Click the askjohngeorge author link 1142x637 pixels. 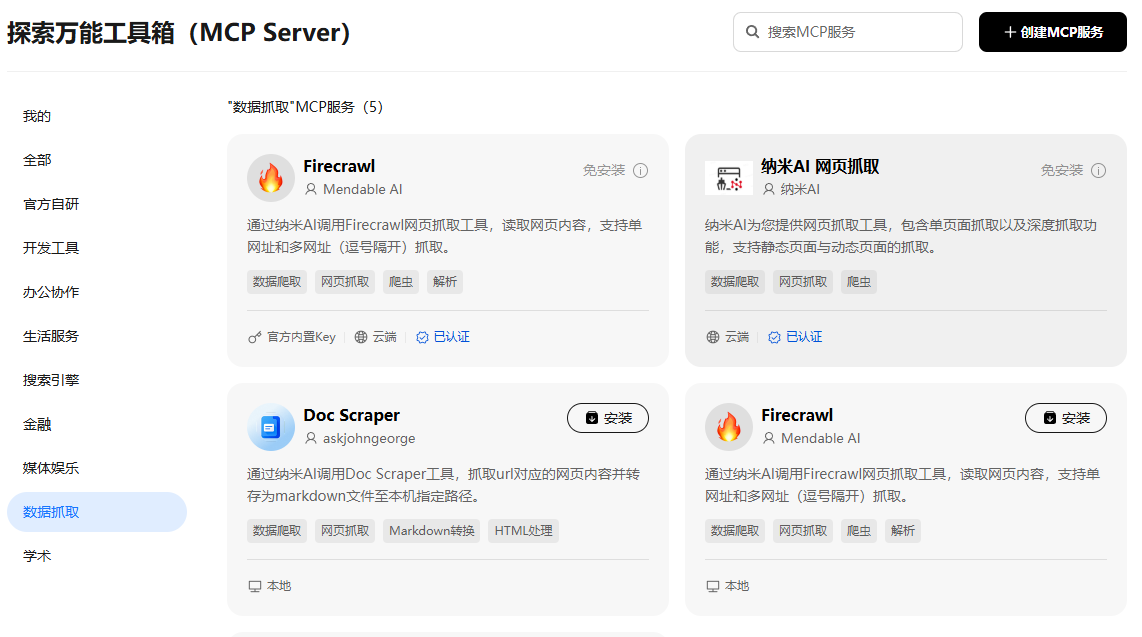click(369, 438)
